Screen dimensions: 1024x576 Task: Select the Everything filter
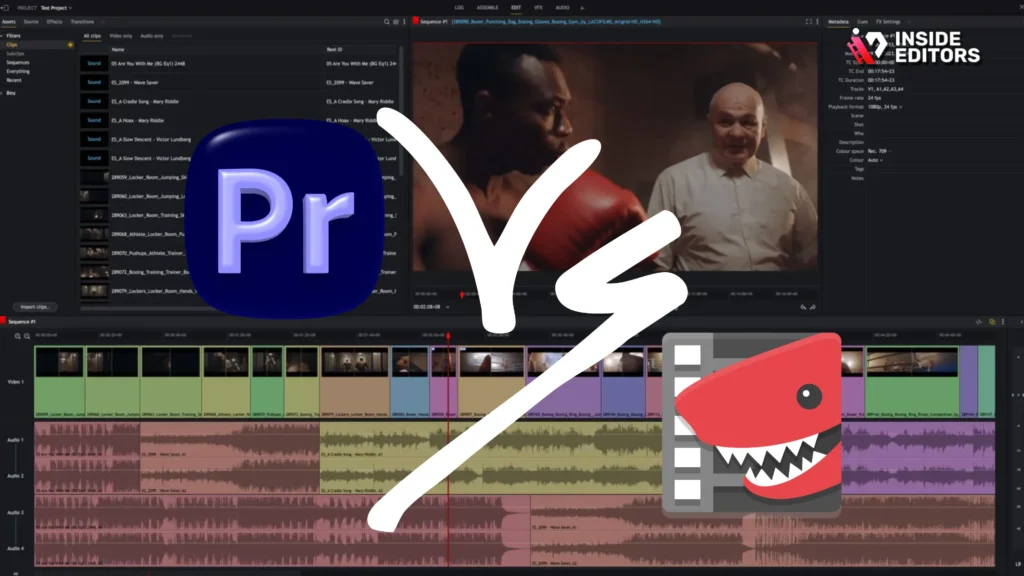click(x=18, y=71)
